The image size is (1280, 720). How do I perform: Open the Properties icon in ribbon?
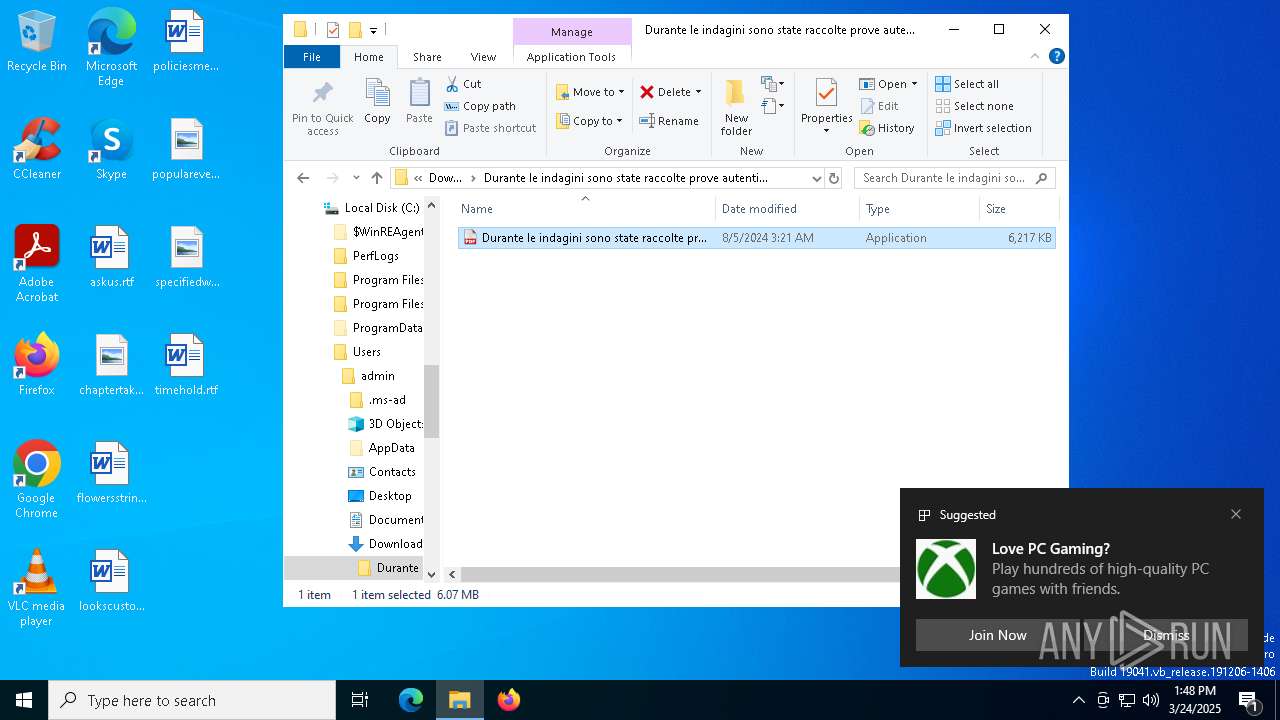coord(826,93)
